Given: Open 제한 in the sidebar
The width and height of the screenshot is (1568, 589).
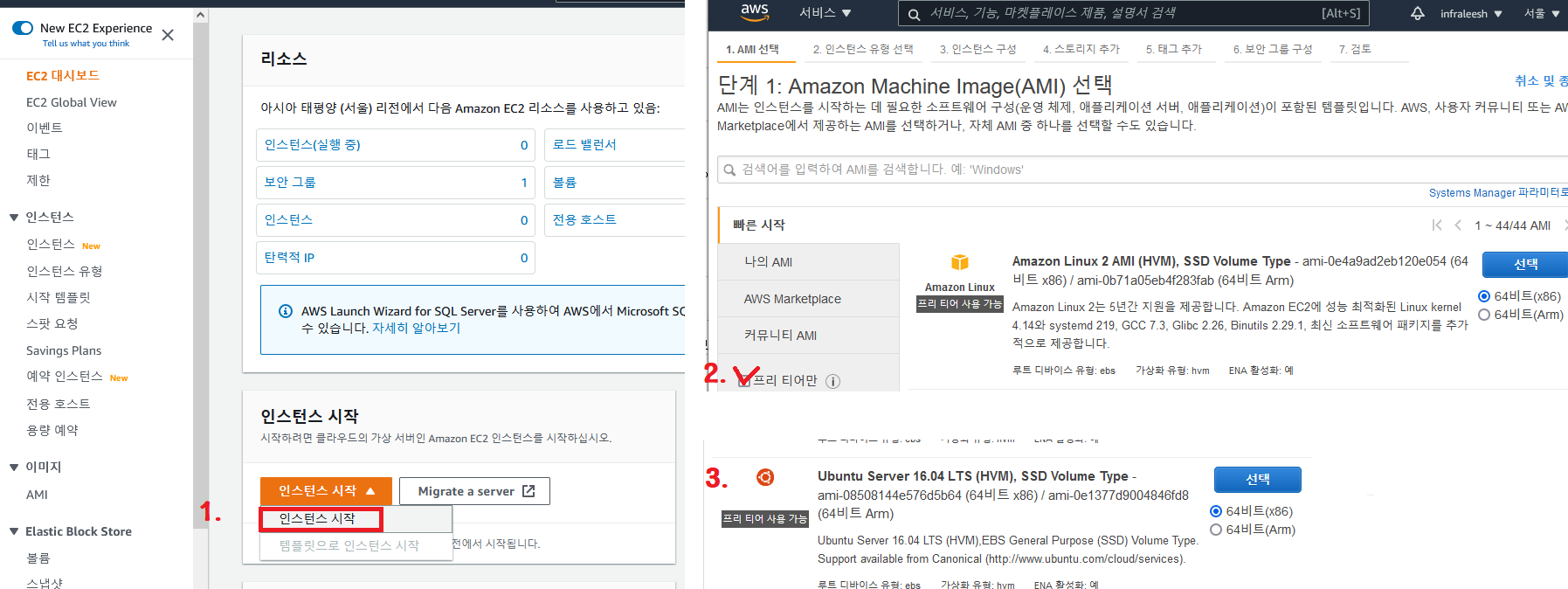Looking at the screenshot, I should (38, 180).
